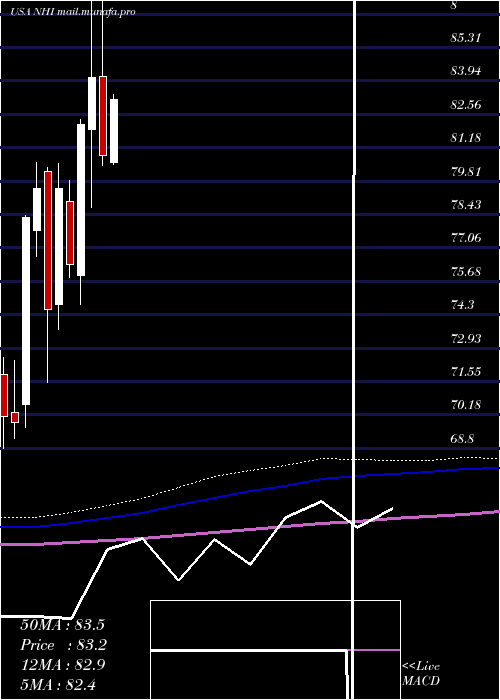Image resolution: width=500 pixels, height=700 pixels.
Task: Click the 74.3 price axis label
Action: click(462, 305)
